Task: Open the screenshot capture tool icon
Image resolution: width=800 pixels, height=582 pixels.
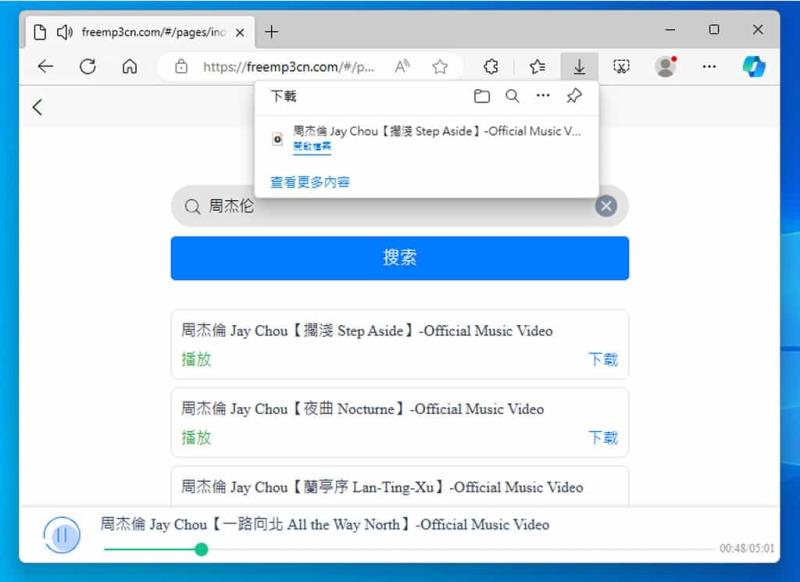Action: pos(621,66)
